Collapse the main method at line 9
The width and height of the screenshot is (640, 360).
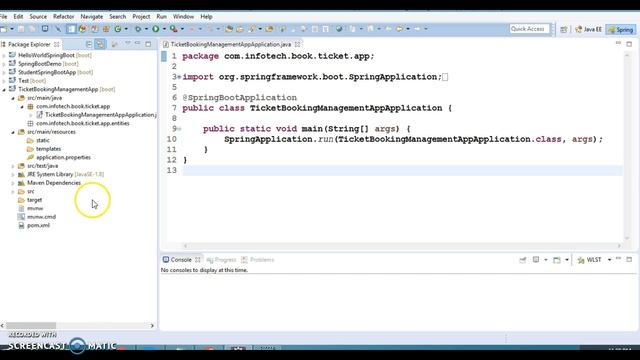pos(179,129)
